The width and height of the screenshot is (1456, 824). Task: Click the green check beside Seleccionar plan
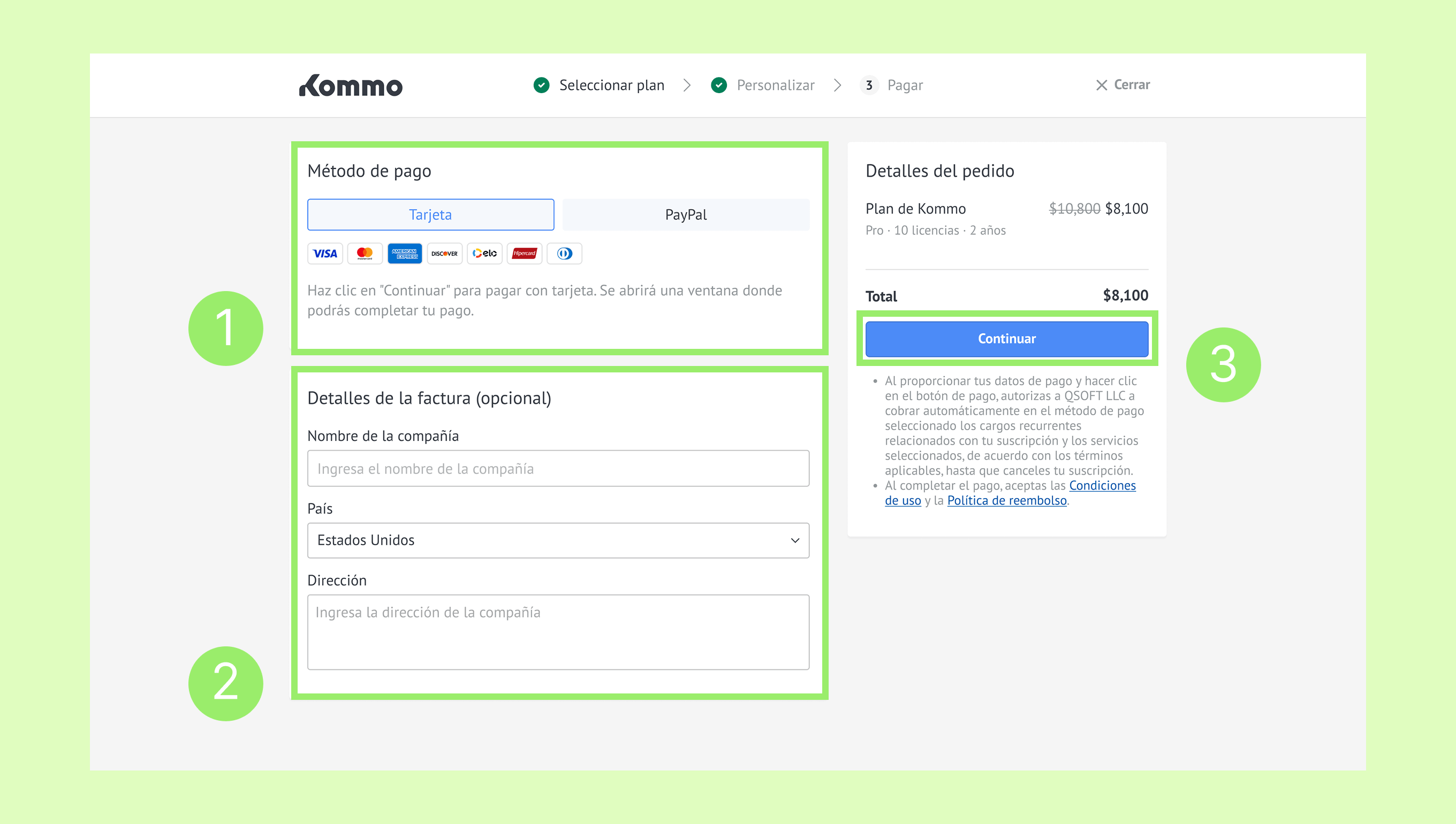pos(542,85)
